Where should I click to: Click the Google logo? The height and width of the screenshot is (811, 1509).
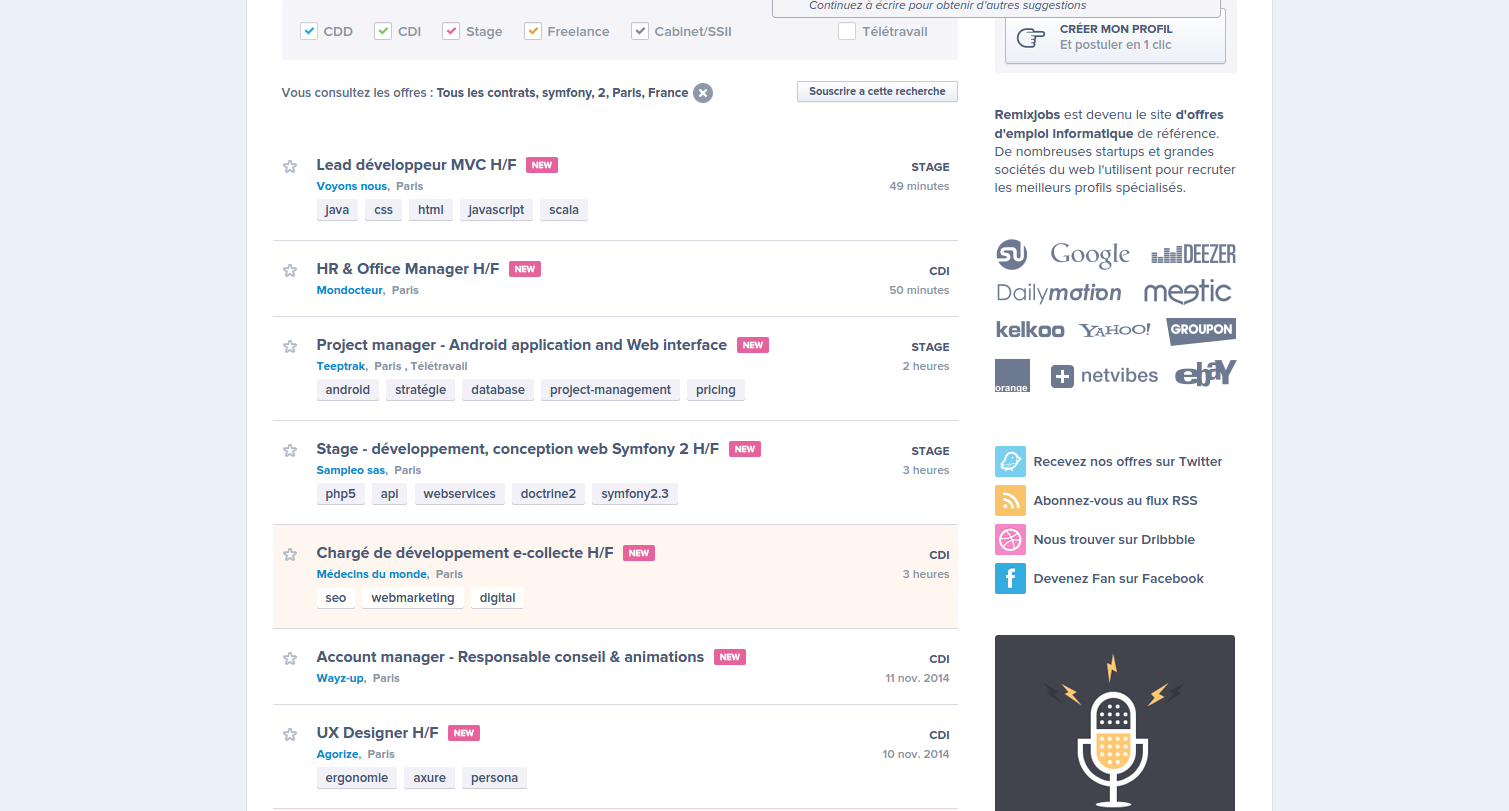(1090, 255)
